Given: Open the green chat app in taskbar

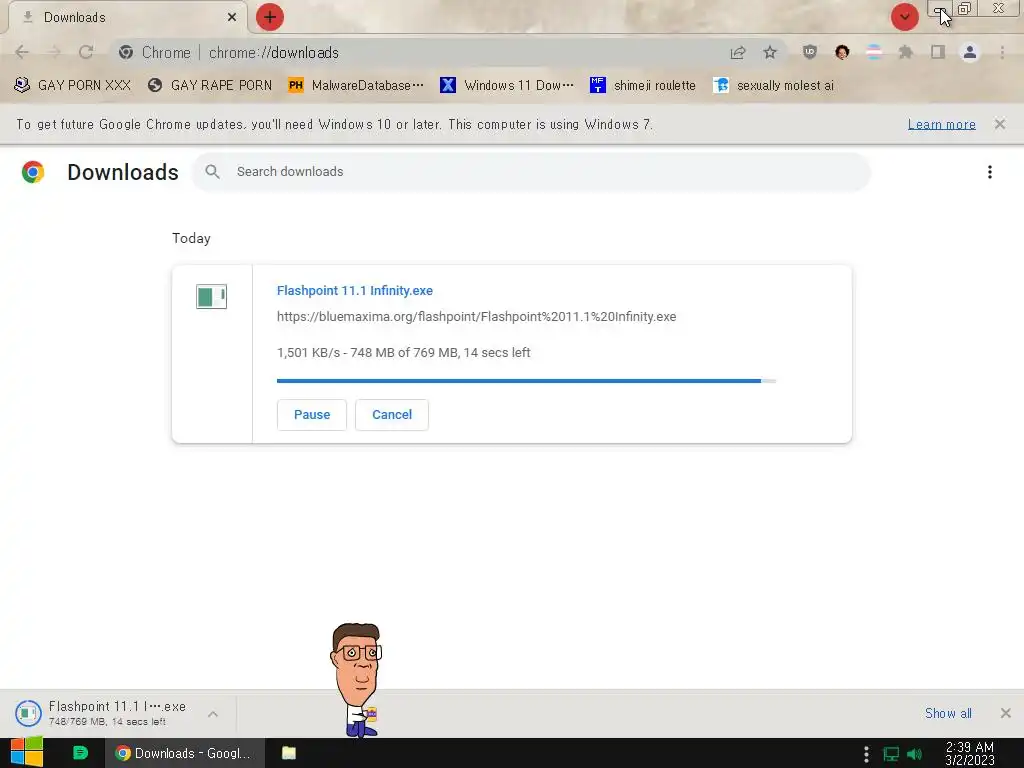Looking at the screenshot, I should click(80, 753).
